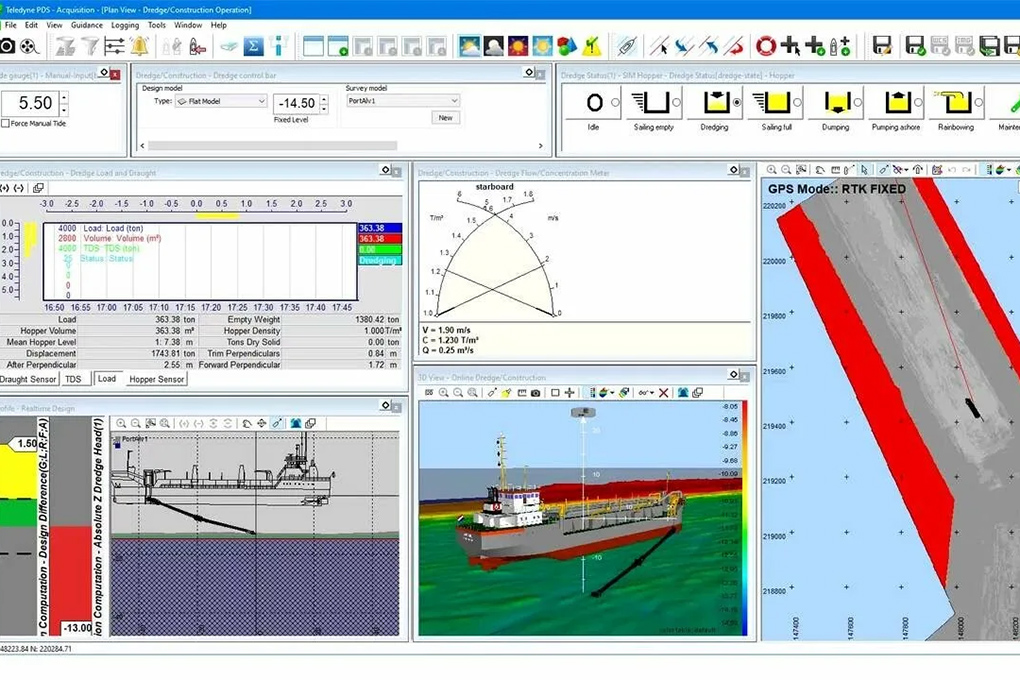Open the design model Type dropdown

point(261,101)
